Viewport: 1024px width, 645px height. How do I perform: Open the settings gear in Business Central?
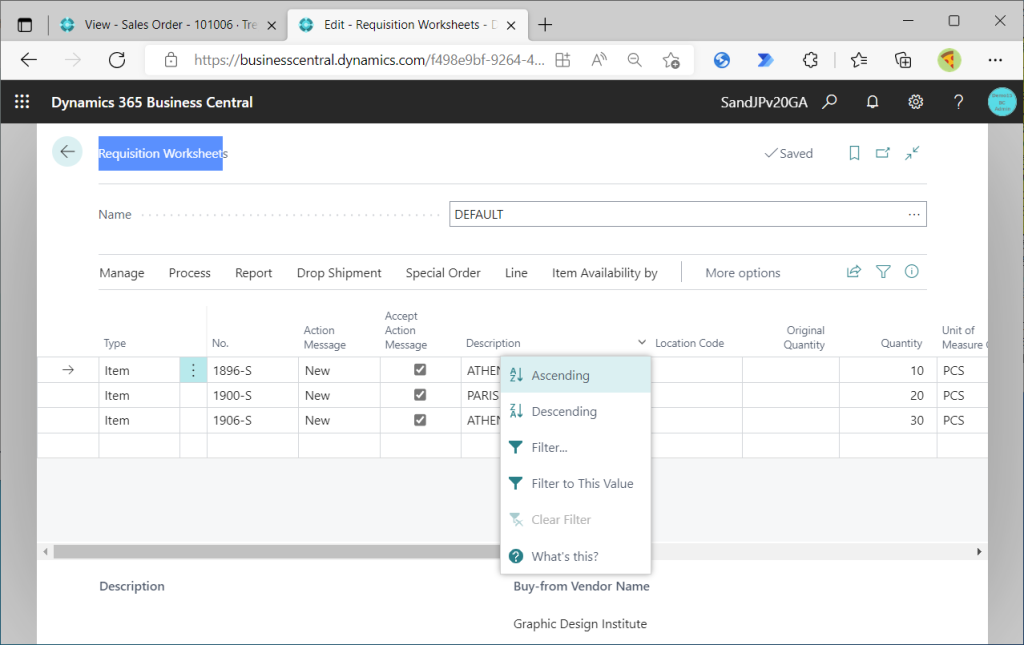pyautogui.click(x=916, y=102)
